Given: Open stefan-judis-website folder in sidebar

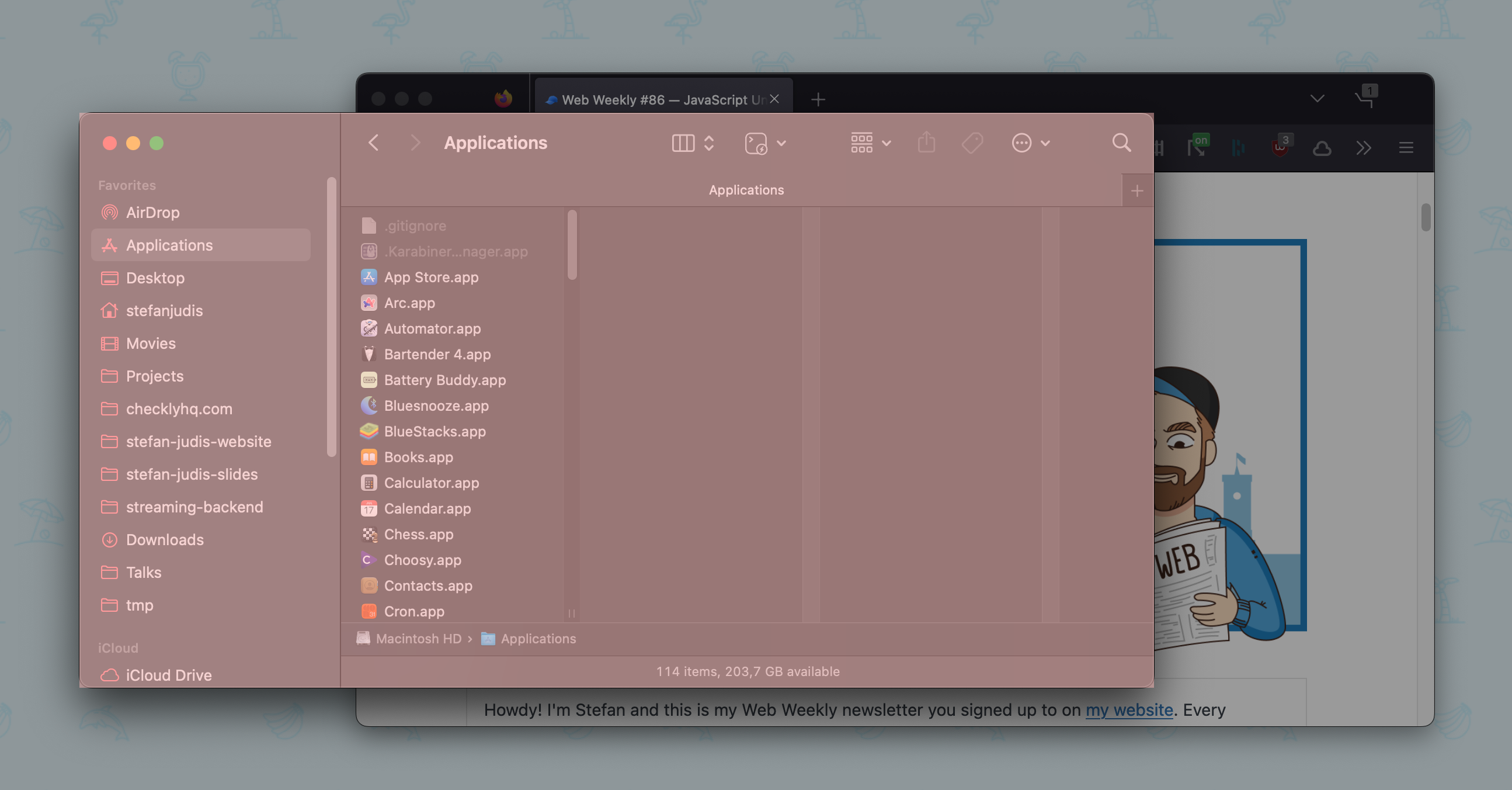Looking at the screenshot, I should (200, 441).
